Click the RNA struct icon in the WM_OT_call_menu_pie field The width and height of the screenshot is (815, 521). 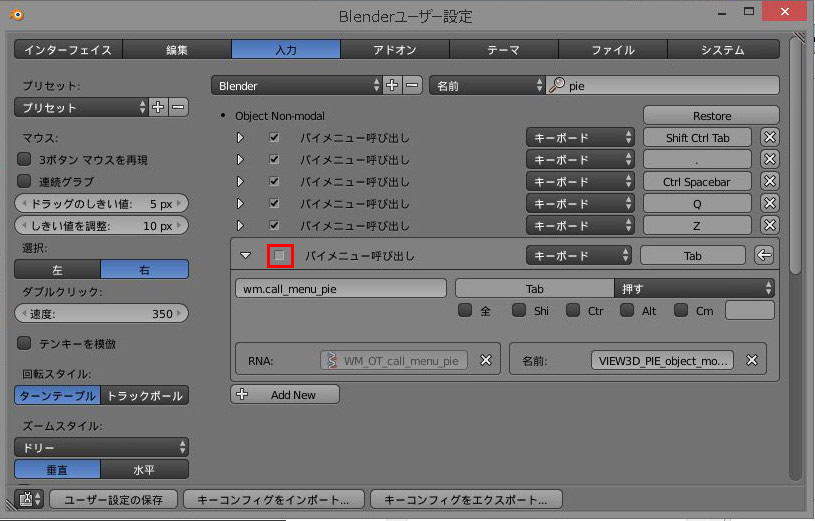click(331, 360)
